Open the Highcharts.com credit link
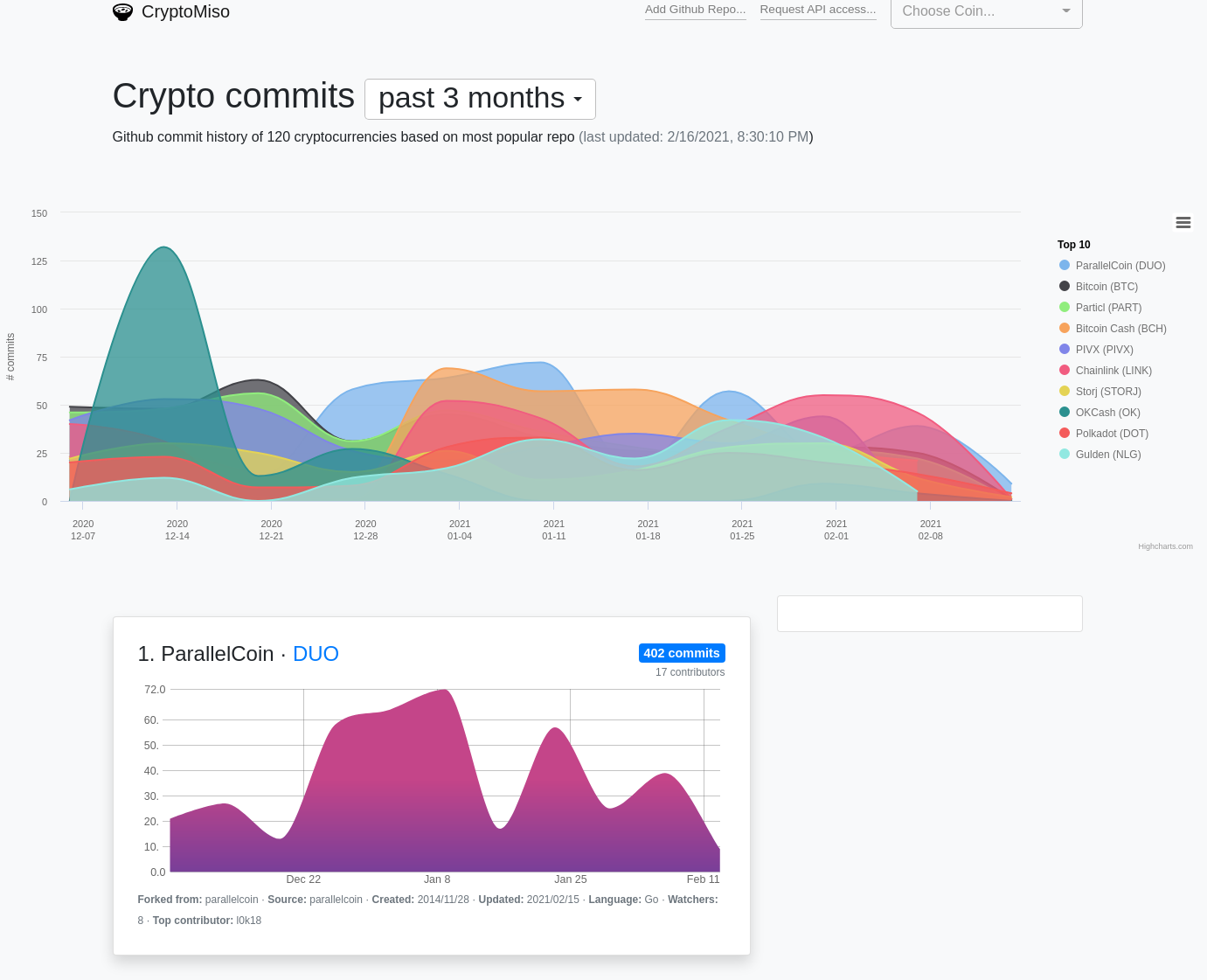Screen dimensions: 1207x980 tap(1165, 546)
